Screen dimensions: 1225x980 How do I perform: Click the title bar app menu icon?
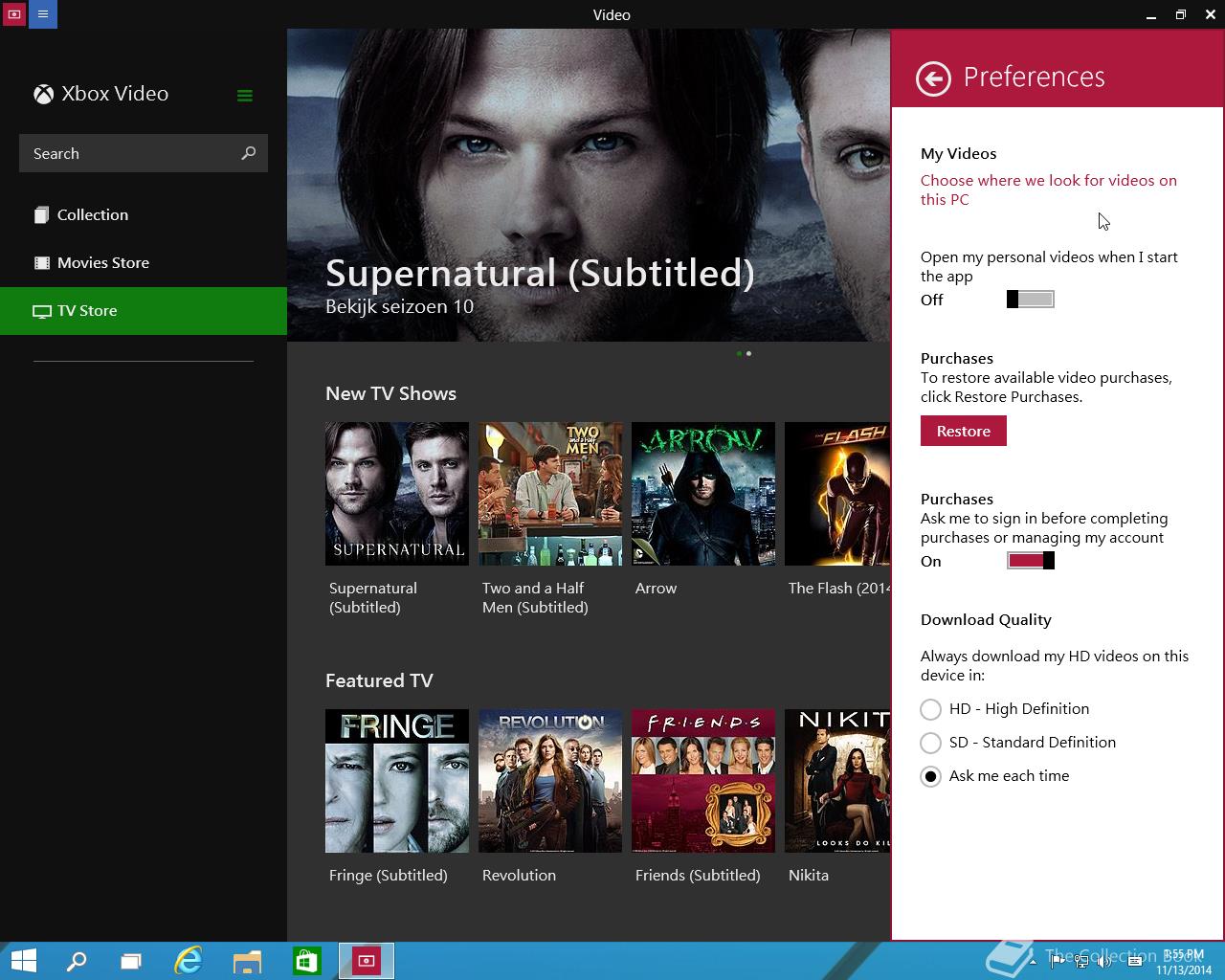43,14
